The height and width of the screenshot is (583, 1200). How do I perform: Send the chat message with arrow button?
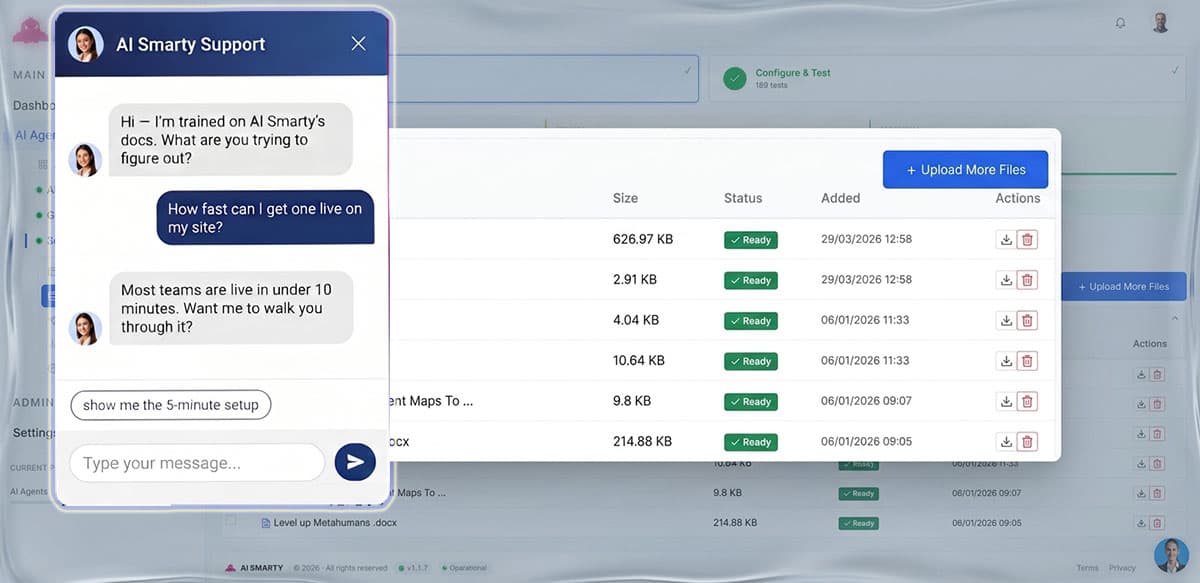[355, 462]
